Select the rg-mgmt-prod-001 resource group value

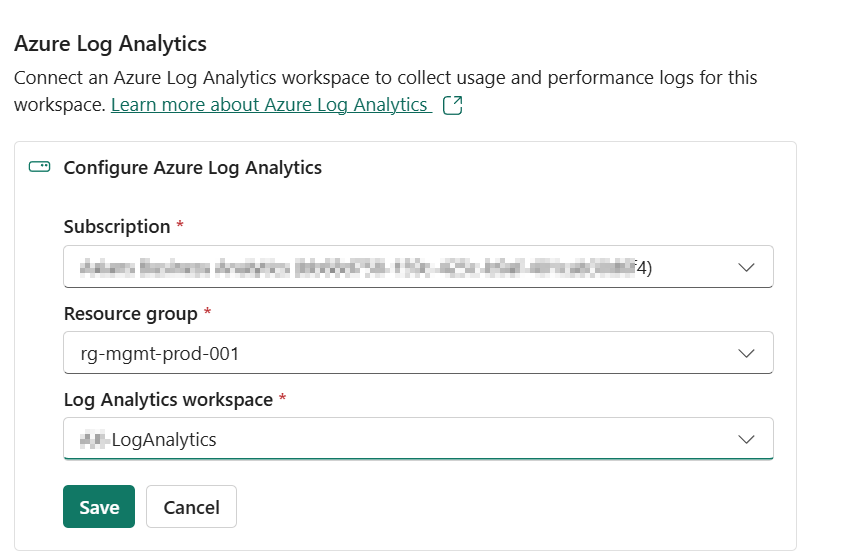[160, 353]
